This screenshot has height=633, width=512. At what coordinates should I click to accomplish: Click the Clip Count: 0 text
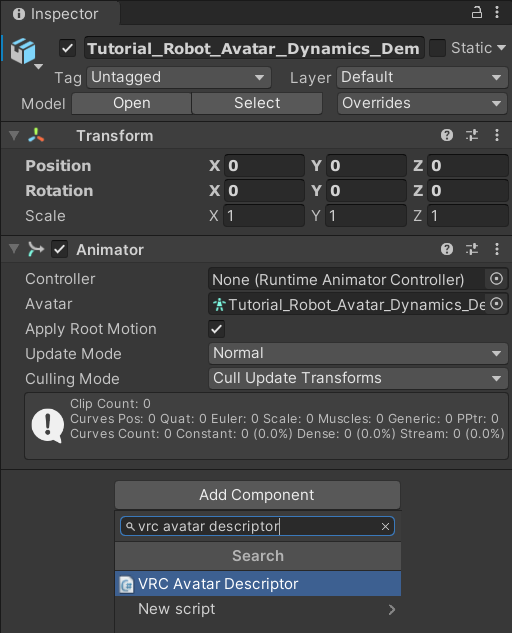110,404
